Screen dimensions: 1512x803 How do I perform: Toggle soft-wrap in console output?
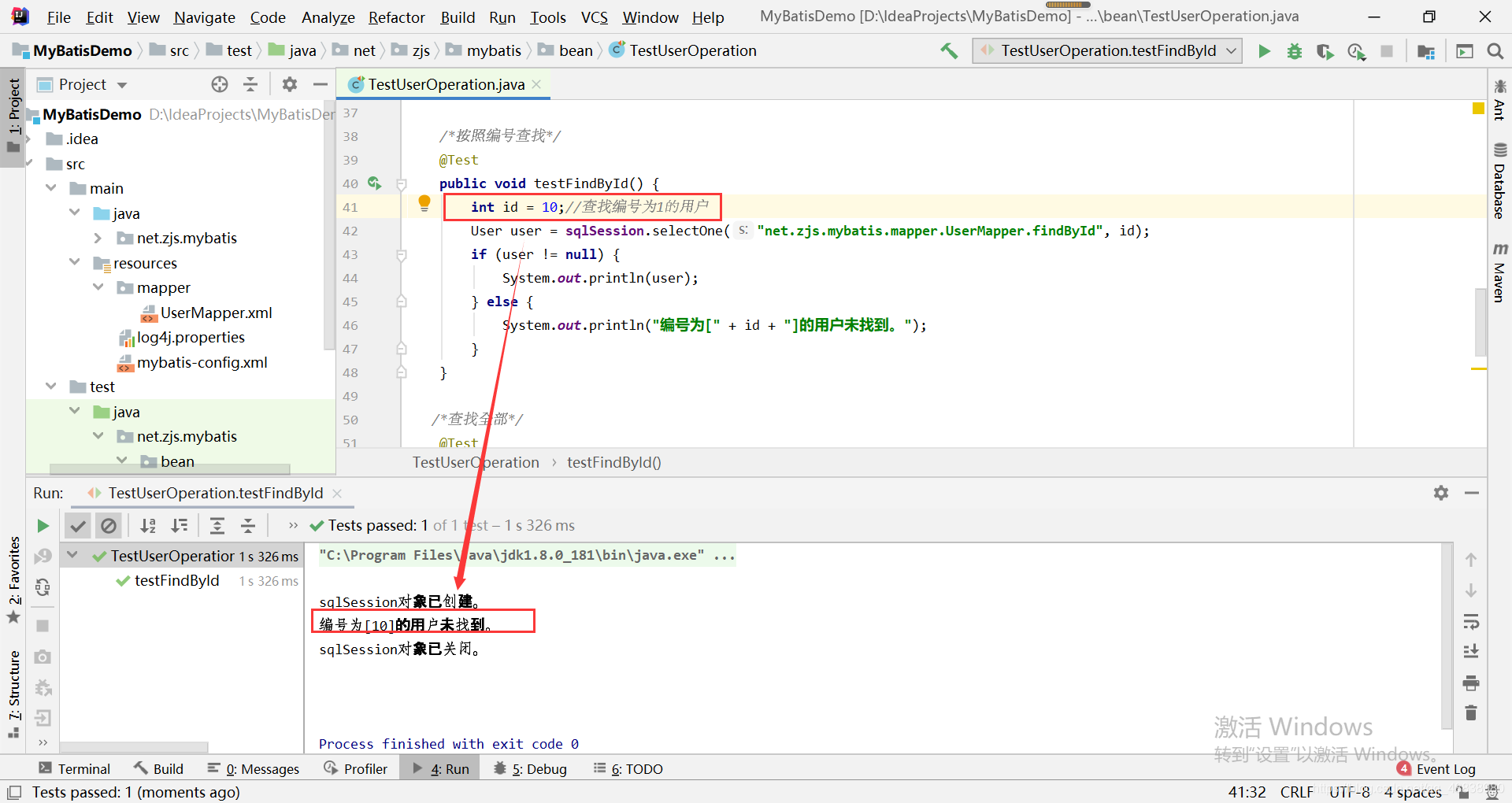pyautogui.click(x=1471, y=621)
